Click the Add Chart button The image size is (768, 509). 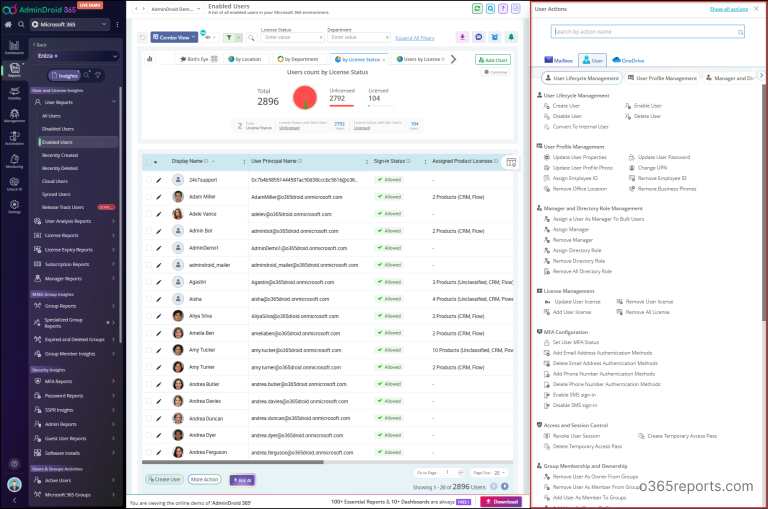(x=493, y=60)
